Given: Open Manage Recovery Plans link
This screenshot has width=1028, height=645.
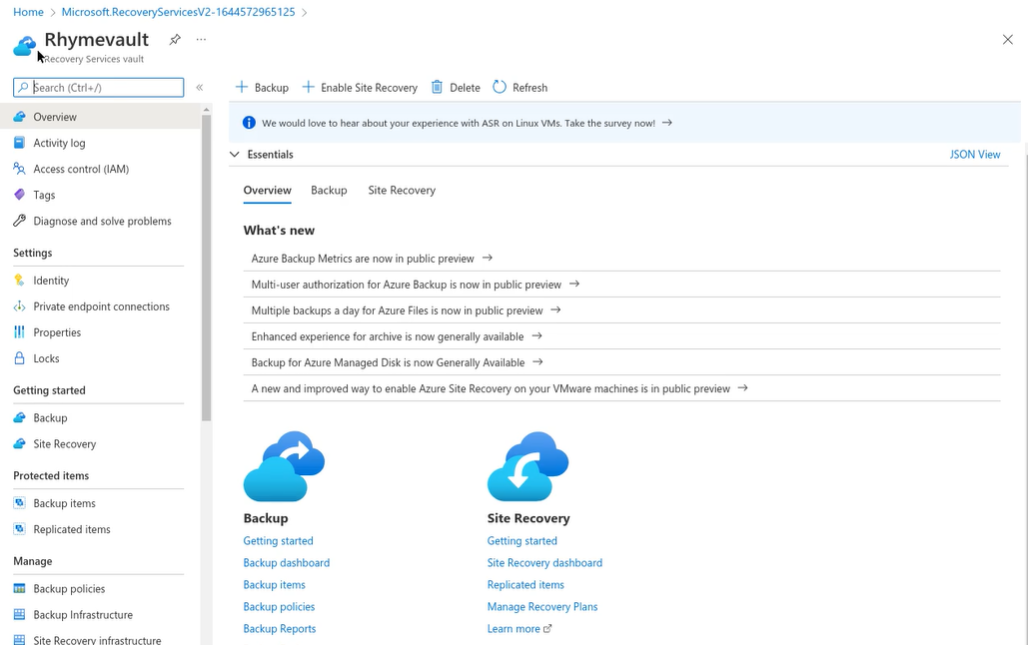Looking at the screenshot, I should 542,606.
